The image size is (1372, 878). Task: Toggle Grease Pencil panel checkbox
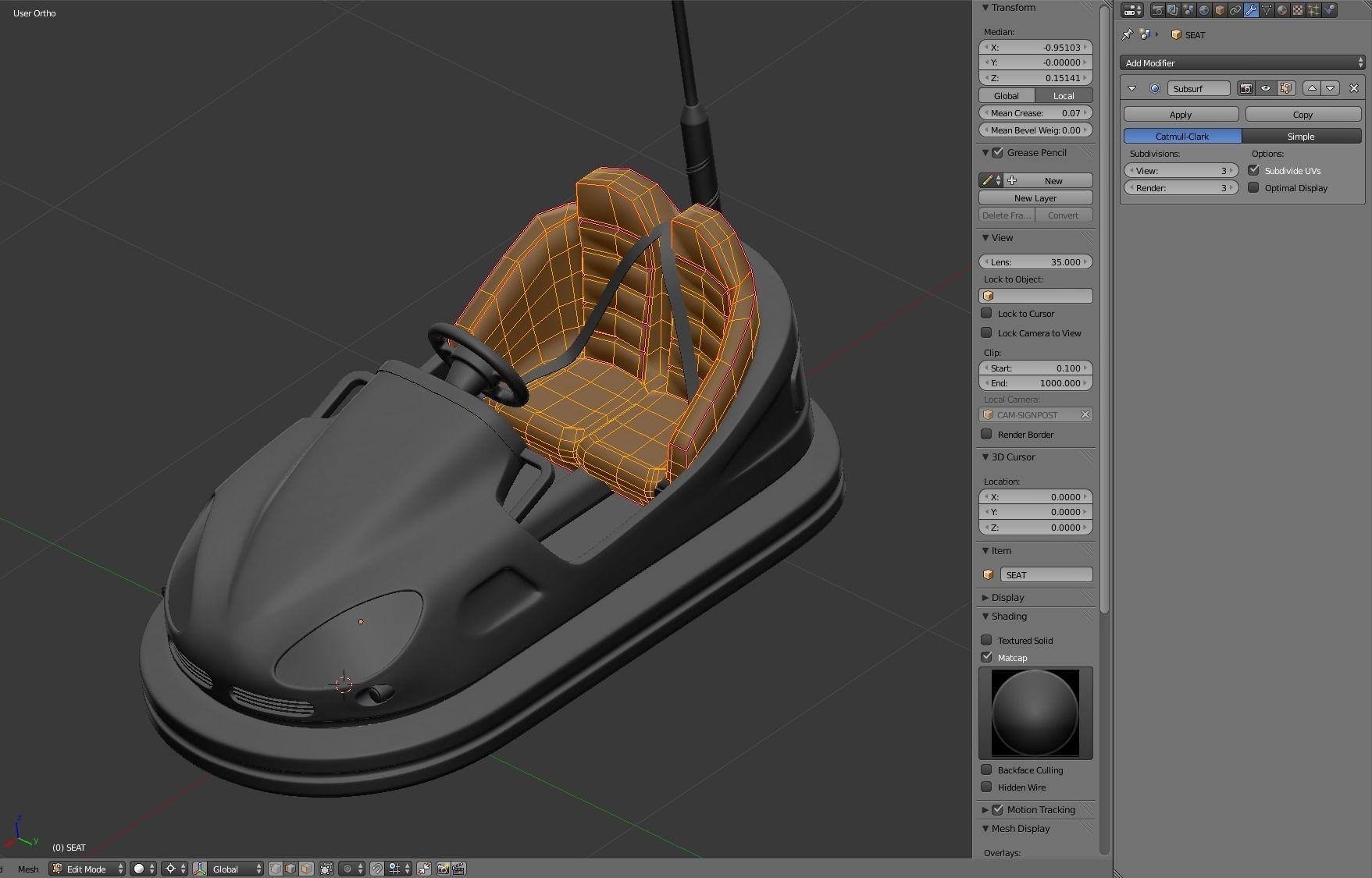coord(997,152)
